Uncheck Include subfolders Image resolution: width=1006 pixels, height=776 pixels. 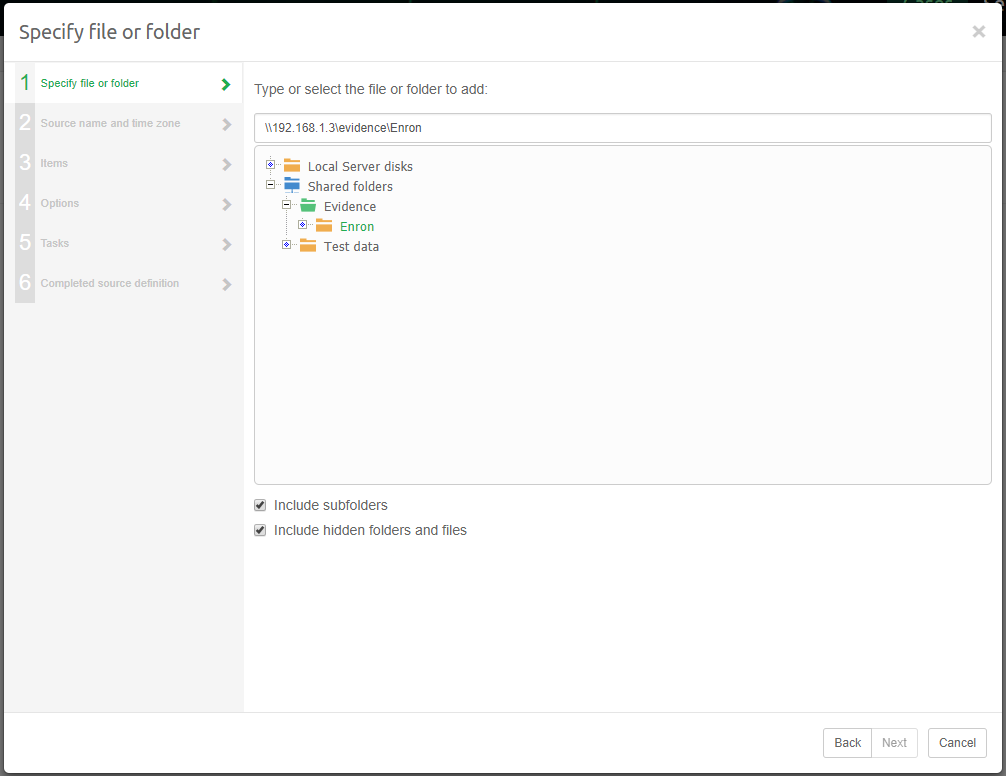(260, 505)
